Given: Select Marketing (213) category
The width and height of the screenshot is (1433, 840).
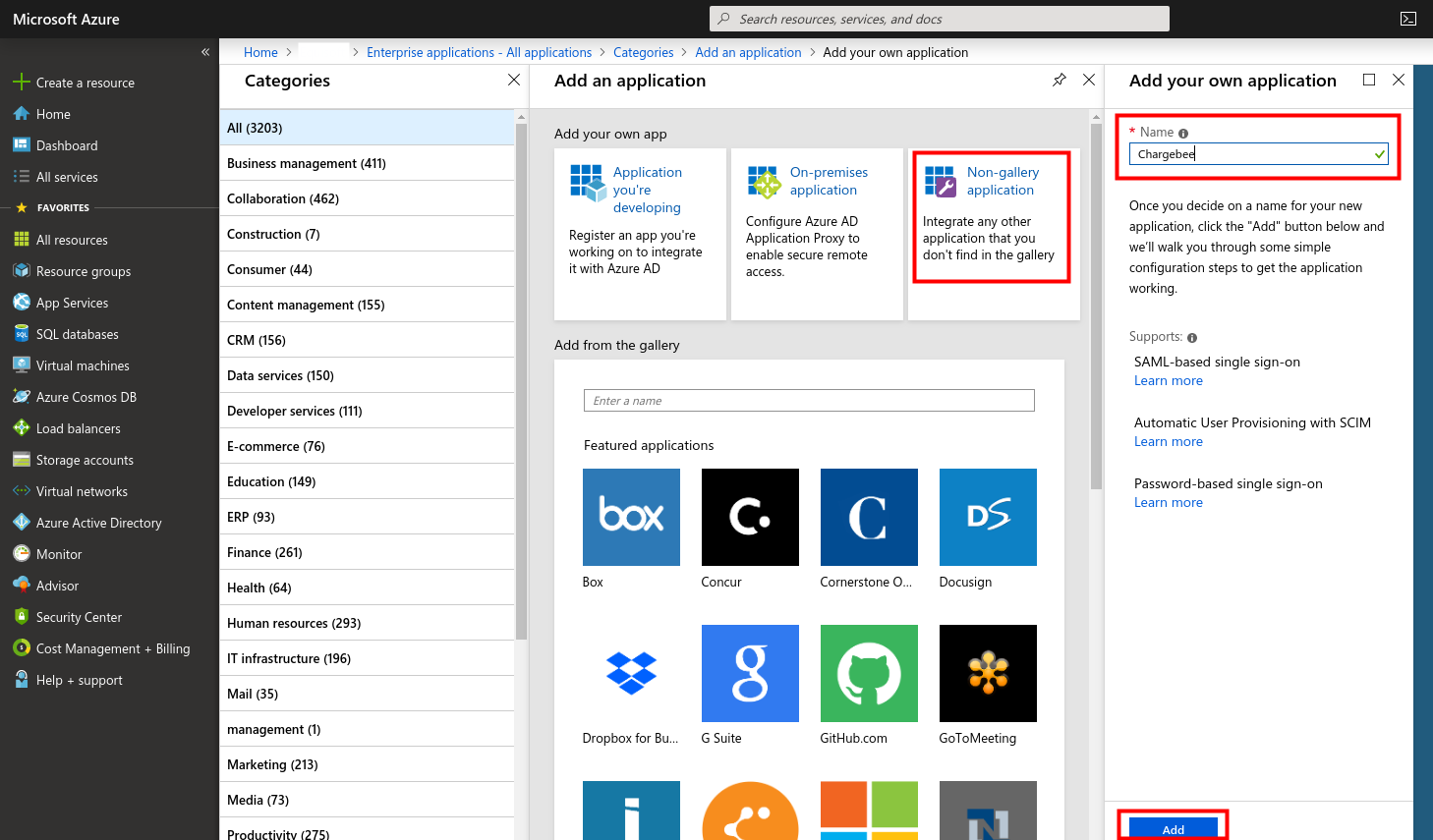Looking at the screenshot, I should tap(367, 764).
